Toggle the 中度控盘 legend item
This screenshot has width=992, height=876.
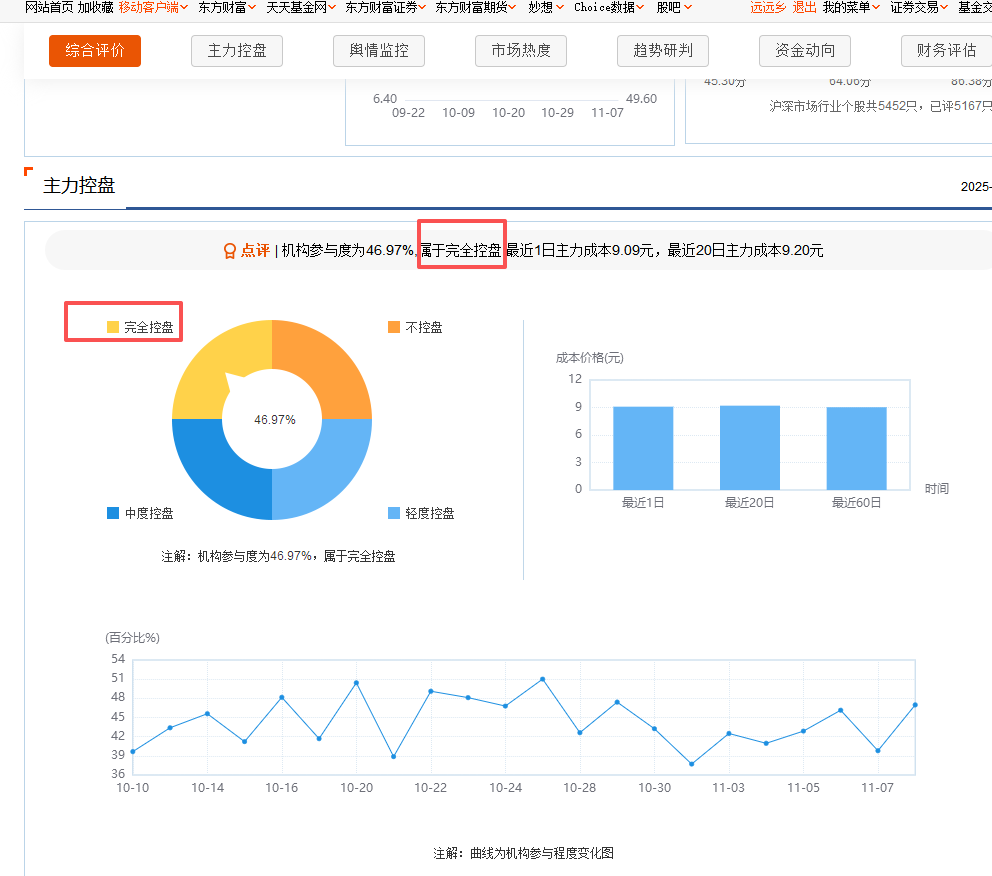tap(140, 513)
